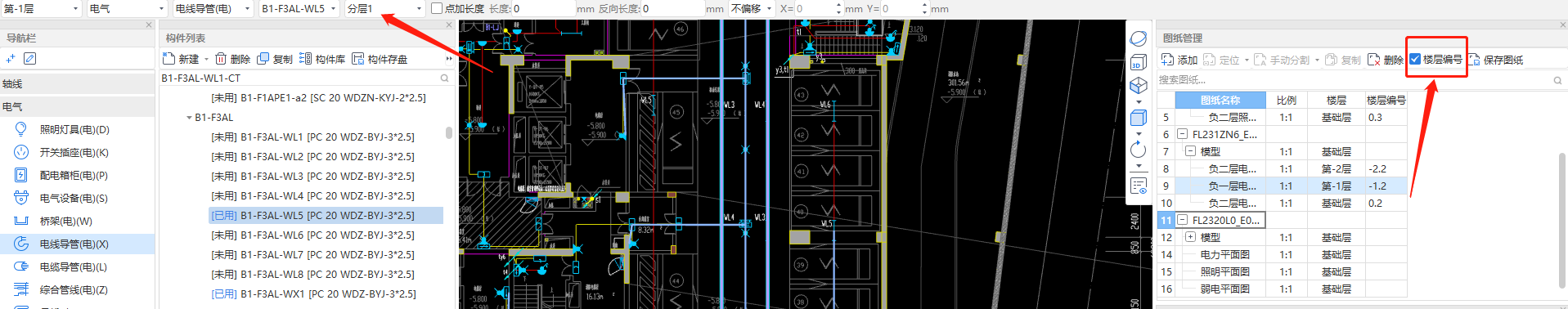Collapse the B1-F3AL tree node
This screenshot has width=1568, height=309.
pos(189,118)
